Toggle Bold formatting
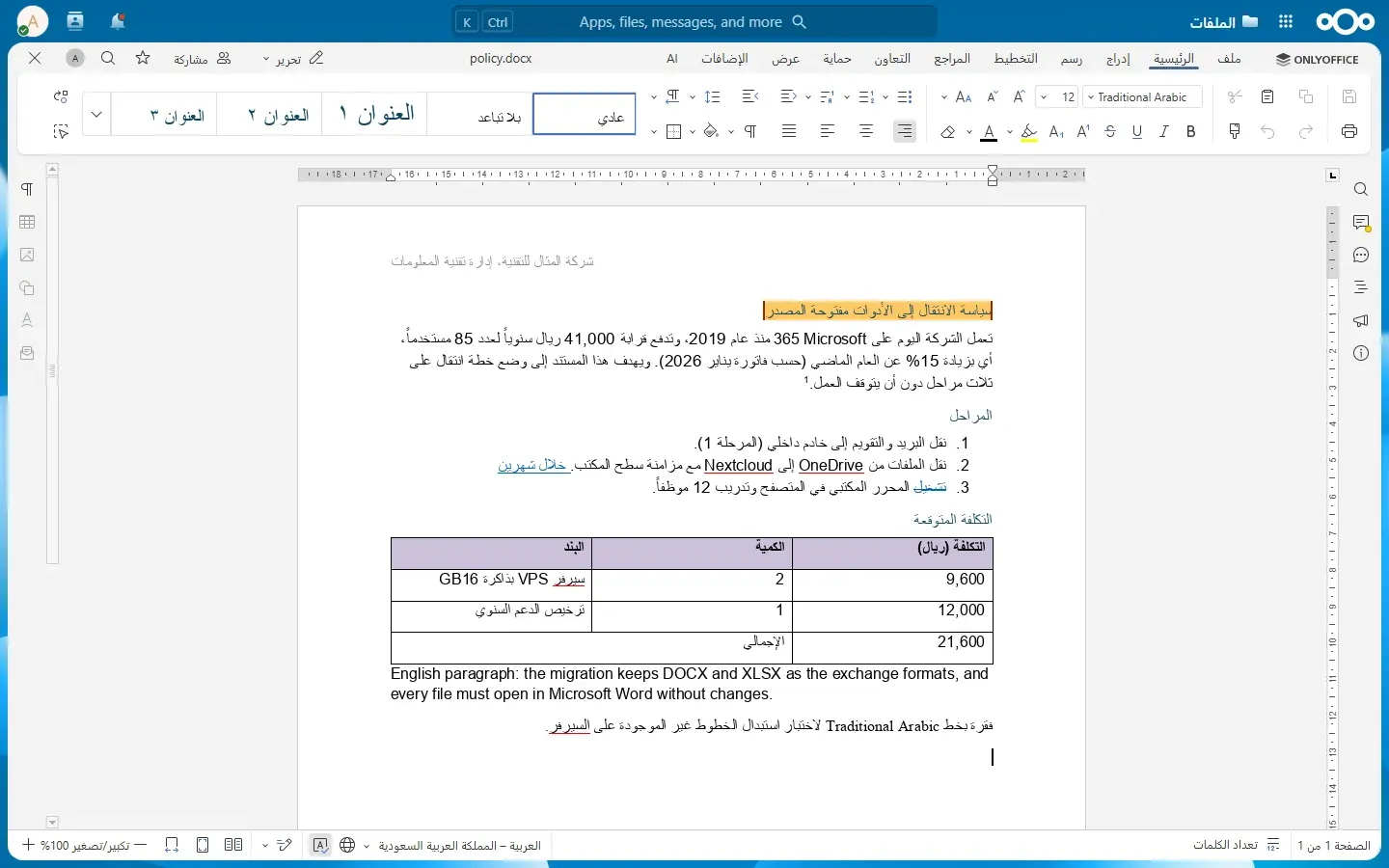Viewport: 1389px width, 868px height. click(1191, 131)
